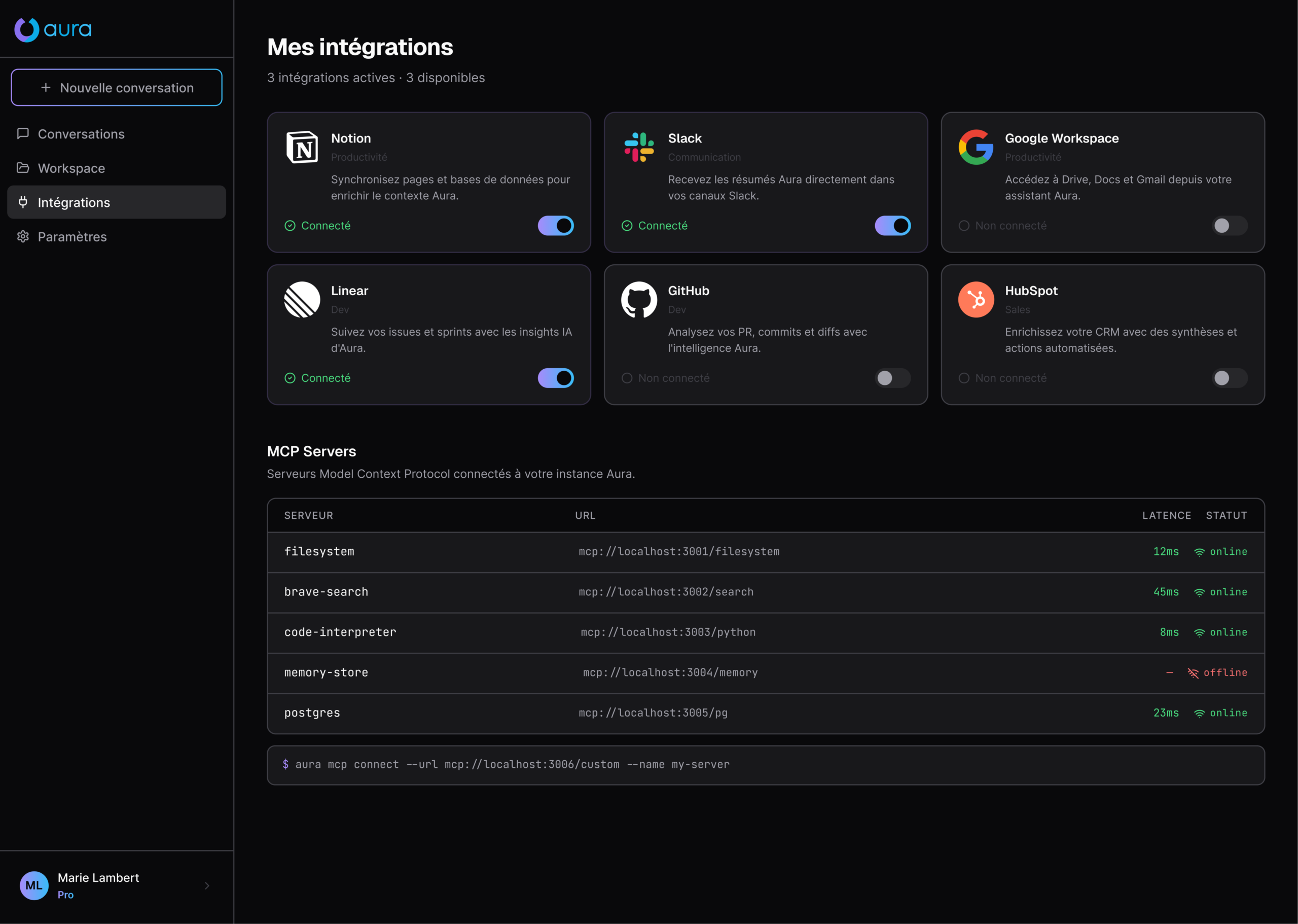Enable the Google Workspace integration toggle
The height and width of the screenshot is (924, 1298).
point(1230,226)
